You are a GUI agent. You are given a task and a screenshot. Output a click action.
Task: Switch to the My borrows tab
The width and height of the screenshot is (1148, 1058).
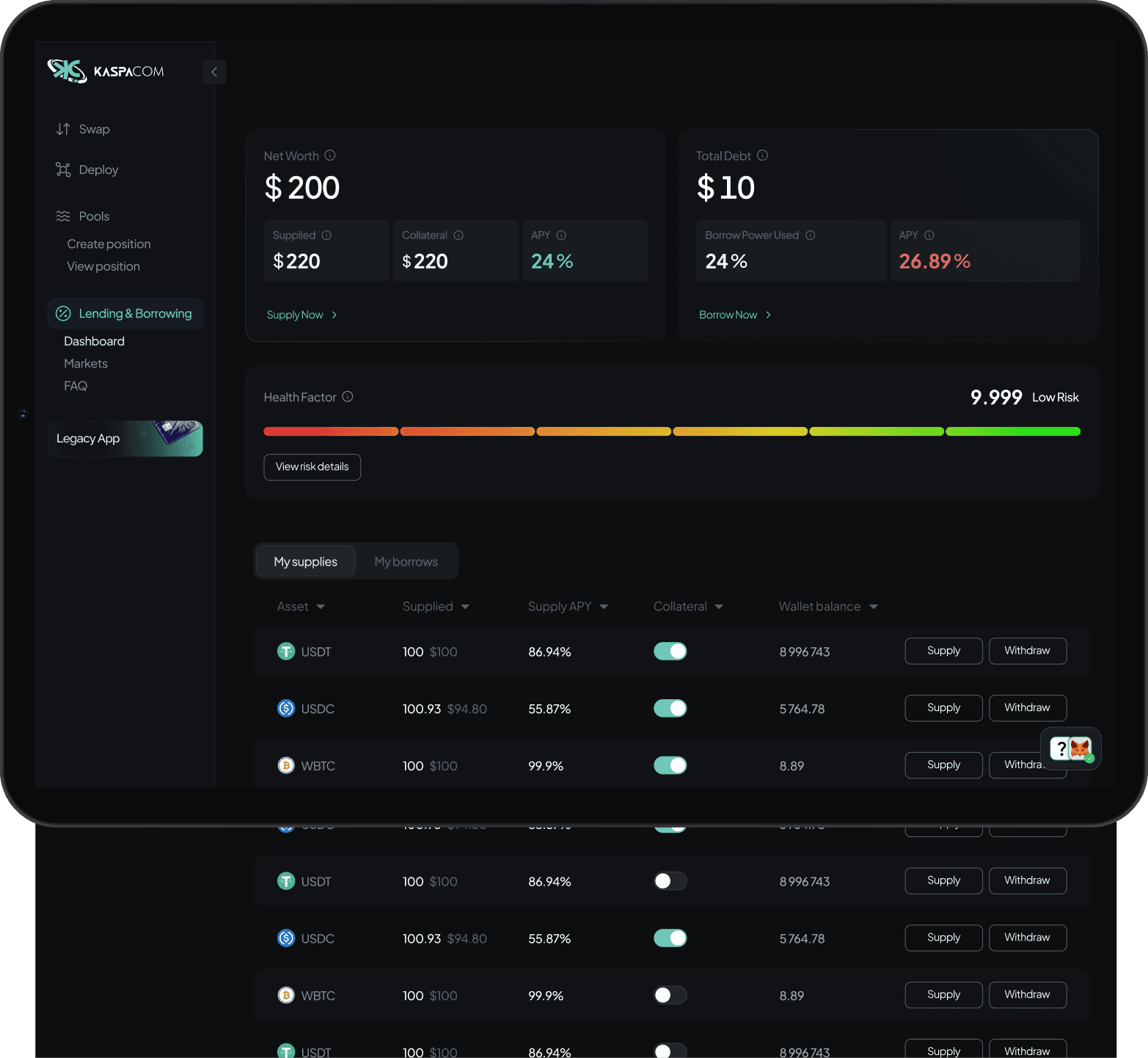pos(406,562)
